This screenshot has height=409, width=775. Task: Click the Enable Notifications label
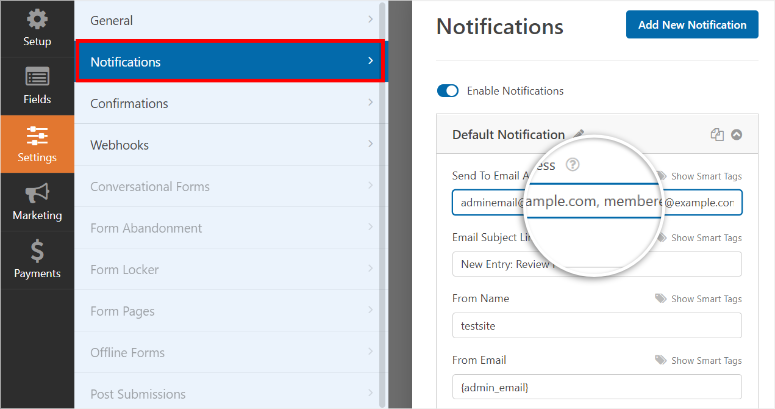pos(515,91)
